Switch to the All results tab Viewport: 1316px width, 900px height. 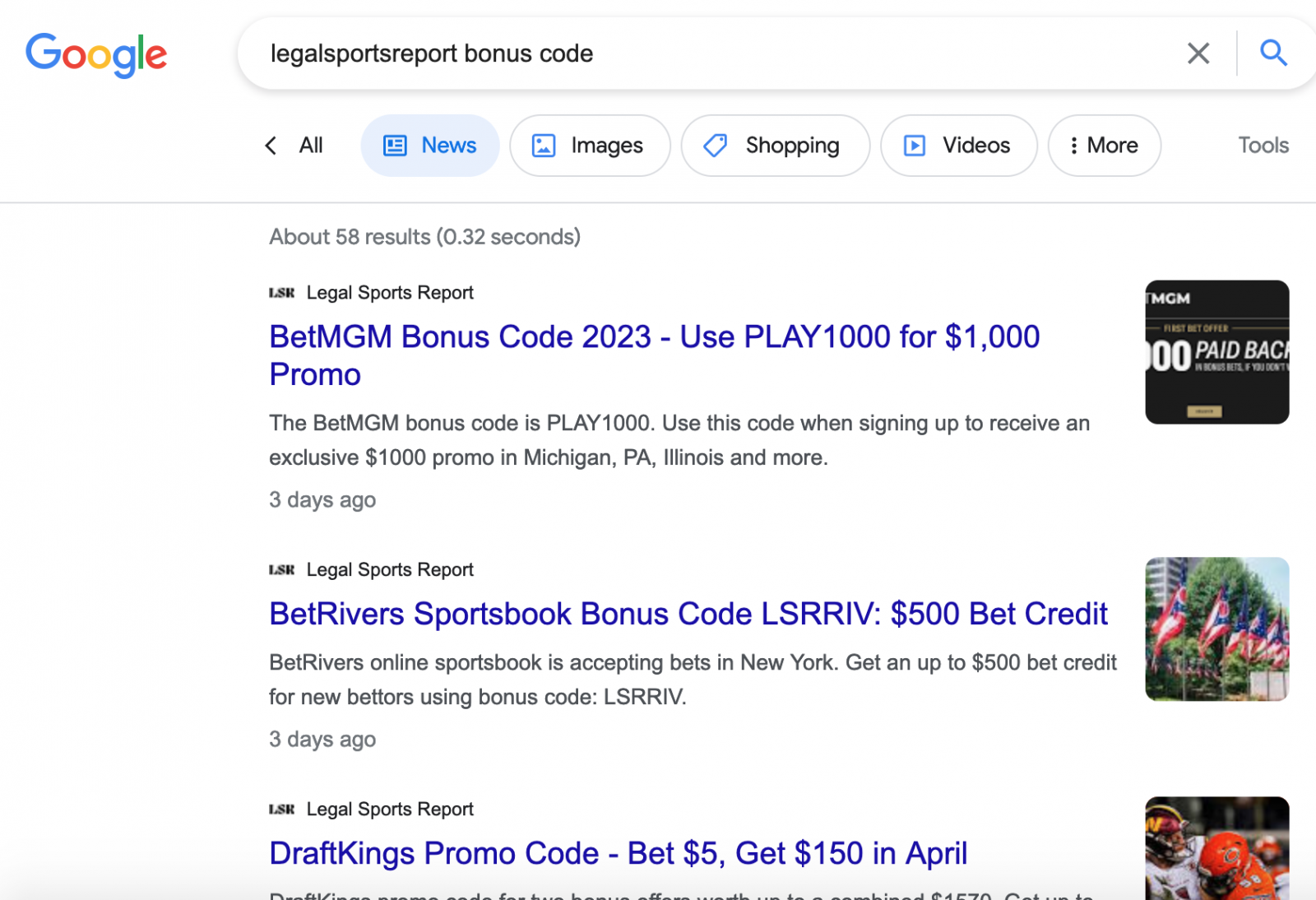pos(311,146)
